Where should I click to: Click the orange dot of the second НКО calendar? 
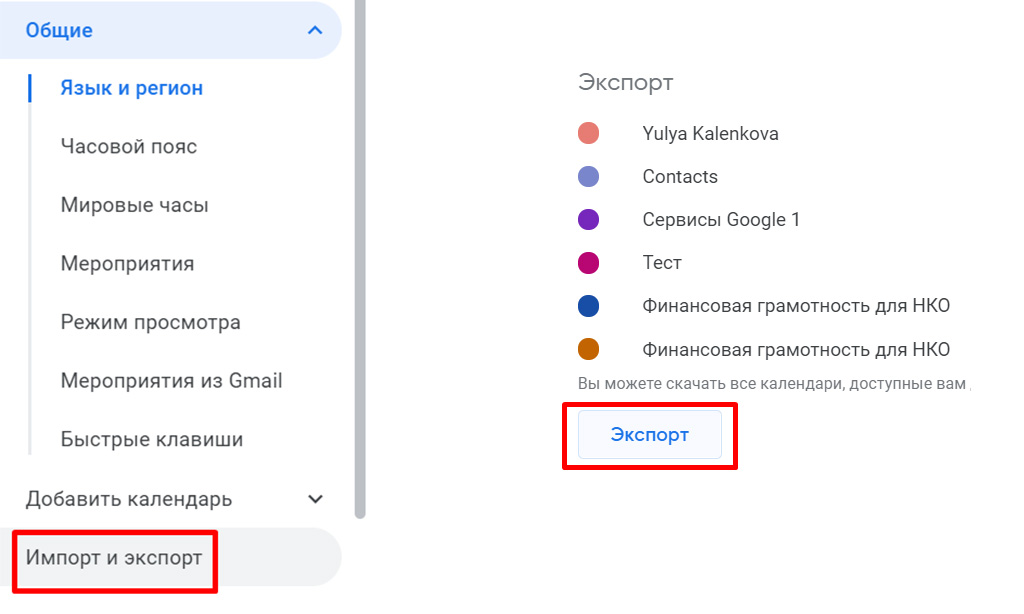[x=589, y=349]
